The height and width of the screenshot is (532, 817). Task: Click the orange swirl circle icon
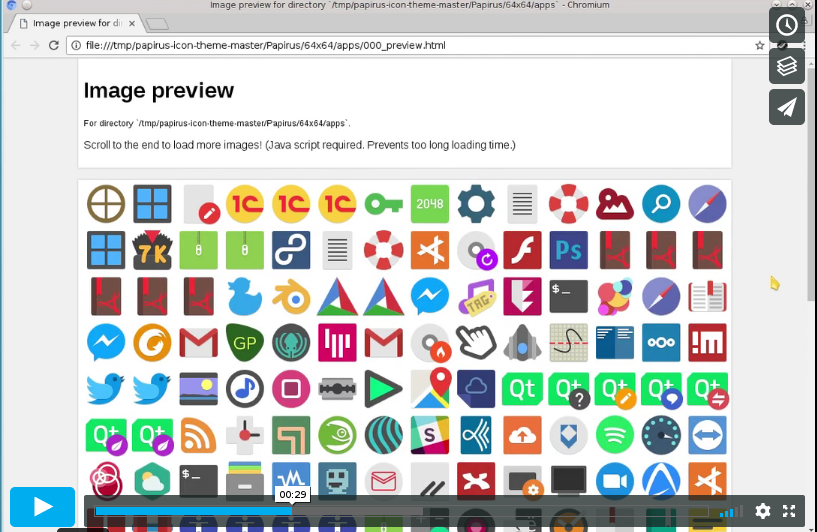tap(152, 343)
